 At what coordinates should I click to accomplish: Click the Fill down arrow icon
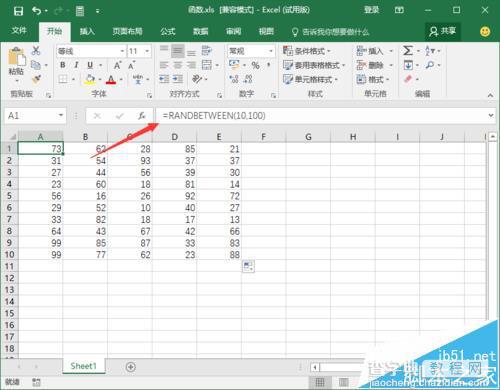408,65
